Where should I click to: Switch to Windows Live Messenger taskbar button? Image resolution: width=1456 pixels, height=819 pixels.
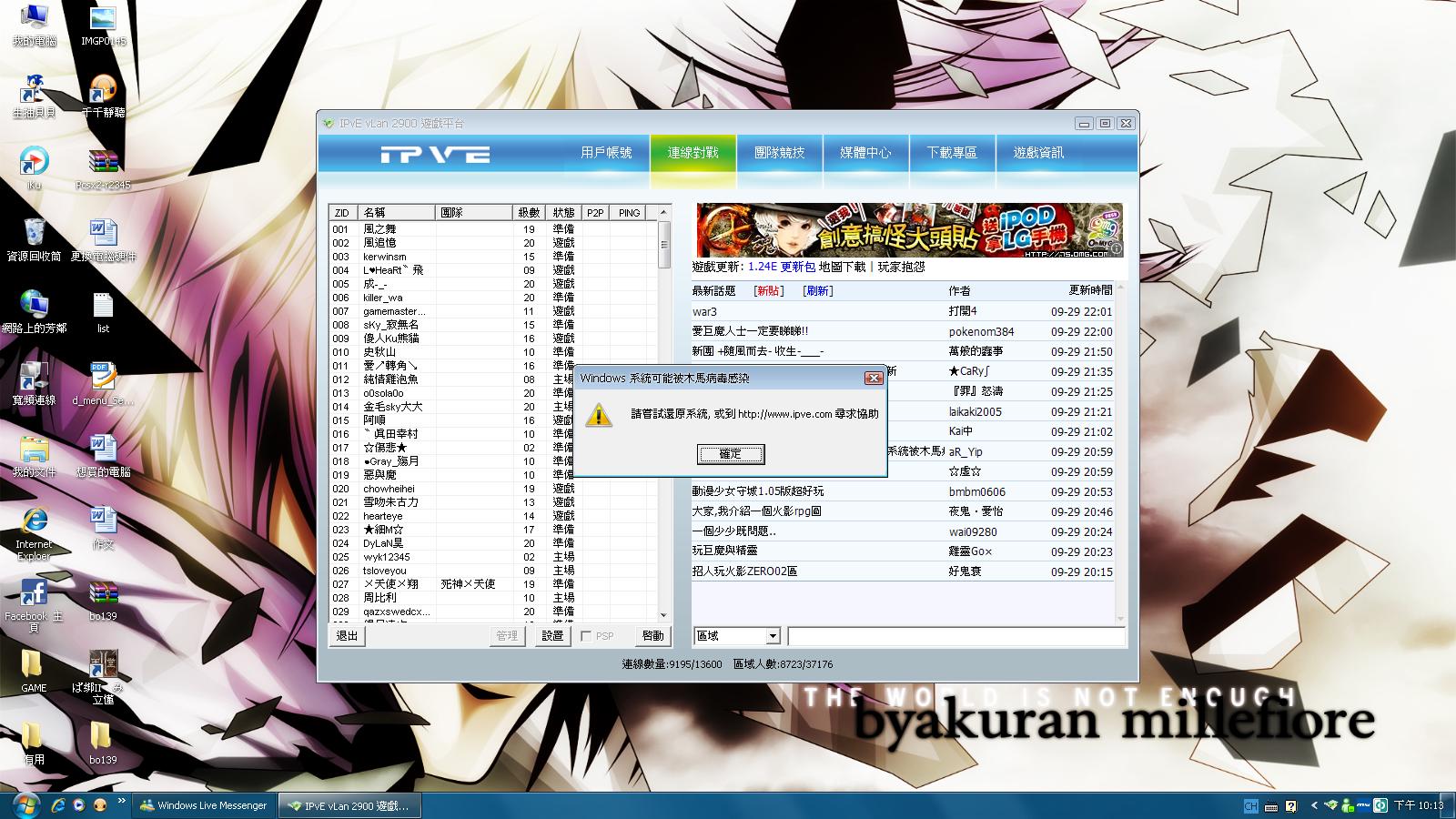(204, 805)
